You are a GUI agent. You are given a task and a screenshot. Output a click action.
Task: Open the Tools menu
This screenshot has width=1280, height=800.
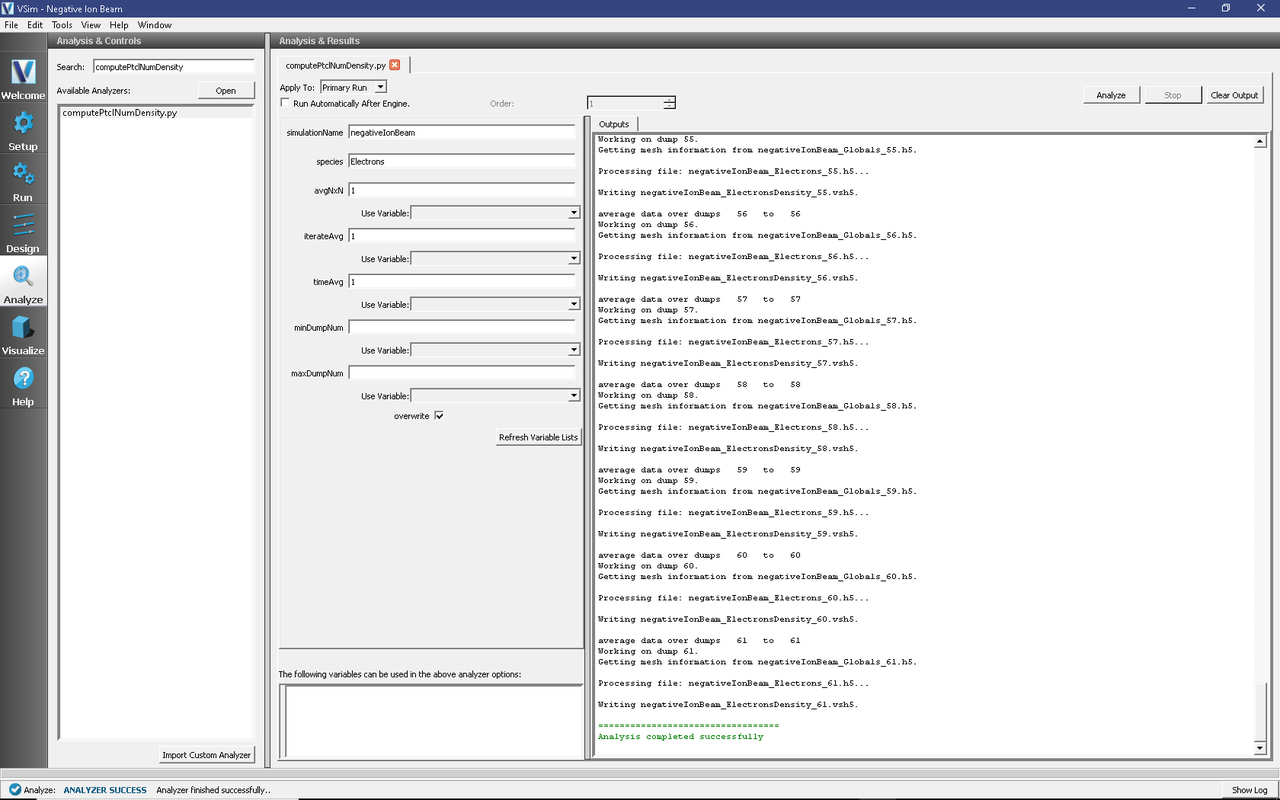62,25
